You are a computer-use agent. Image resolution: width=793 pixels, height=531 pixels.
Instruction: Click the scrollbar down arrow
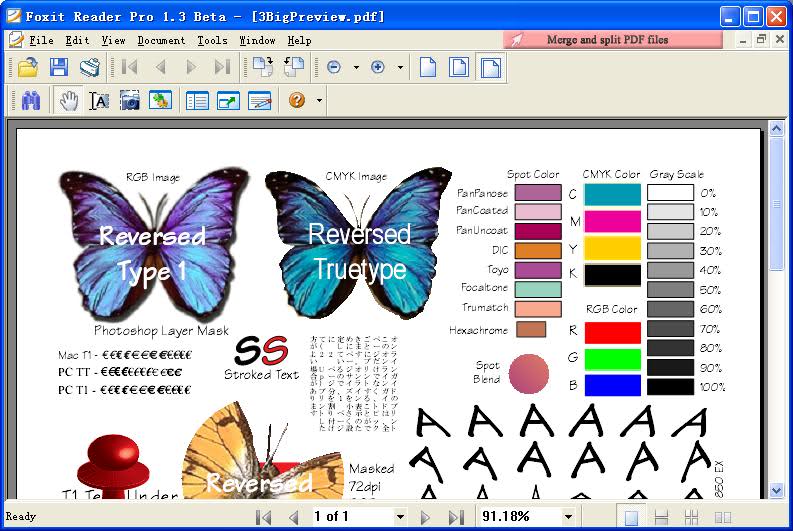[777, 490]
